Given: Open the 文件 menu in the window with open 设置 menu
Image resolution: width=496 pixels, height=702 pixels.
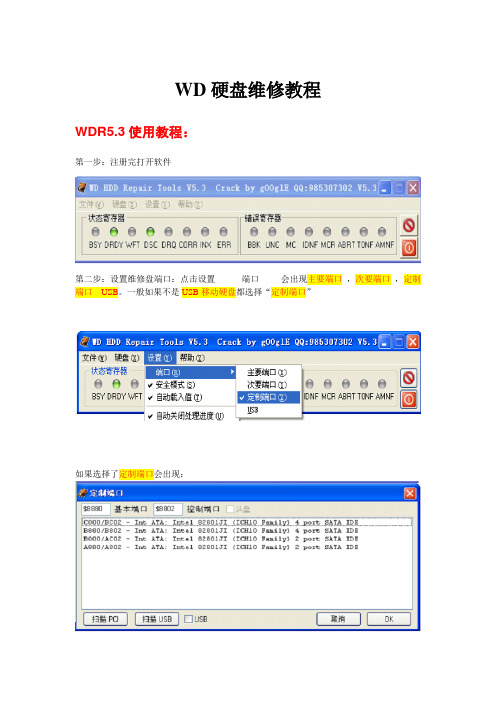Looking at the screenshot, I should [94, 358].
